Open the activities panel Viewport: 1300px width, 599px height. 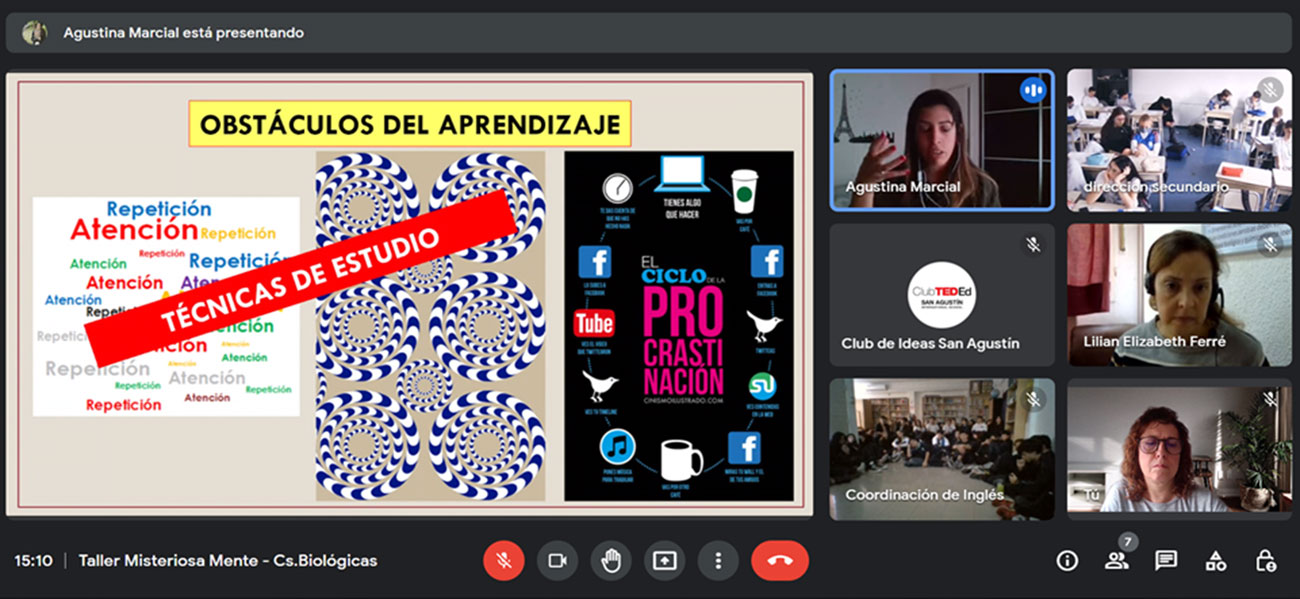[1215, 561]
